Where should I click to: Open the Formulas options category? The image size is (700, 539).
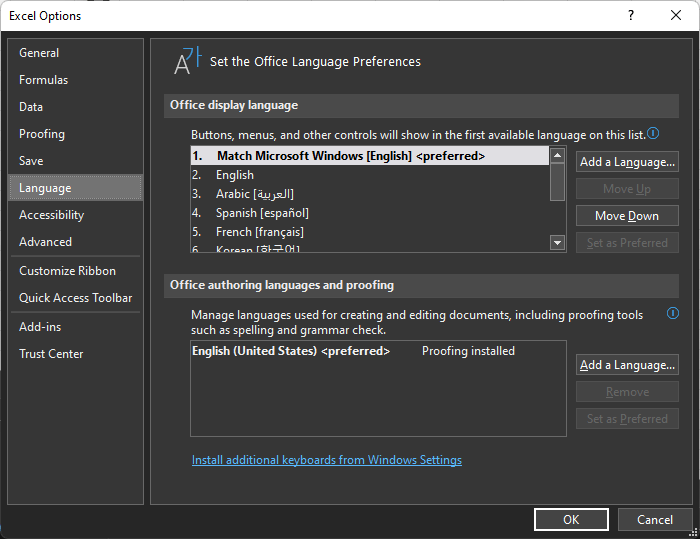75,80
